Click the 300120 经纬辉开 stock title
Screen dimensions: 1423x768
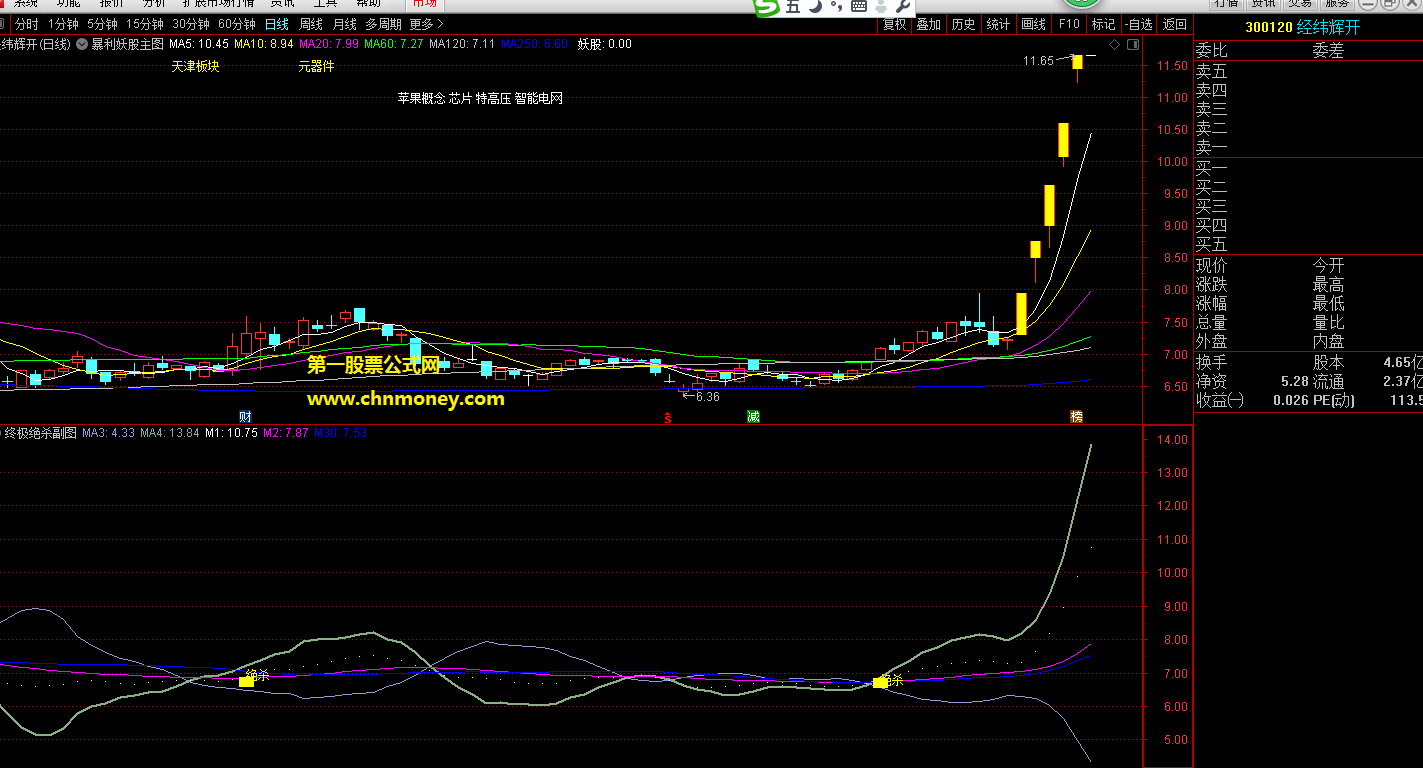(x=1303, y=27)
